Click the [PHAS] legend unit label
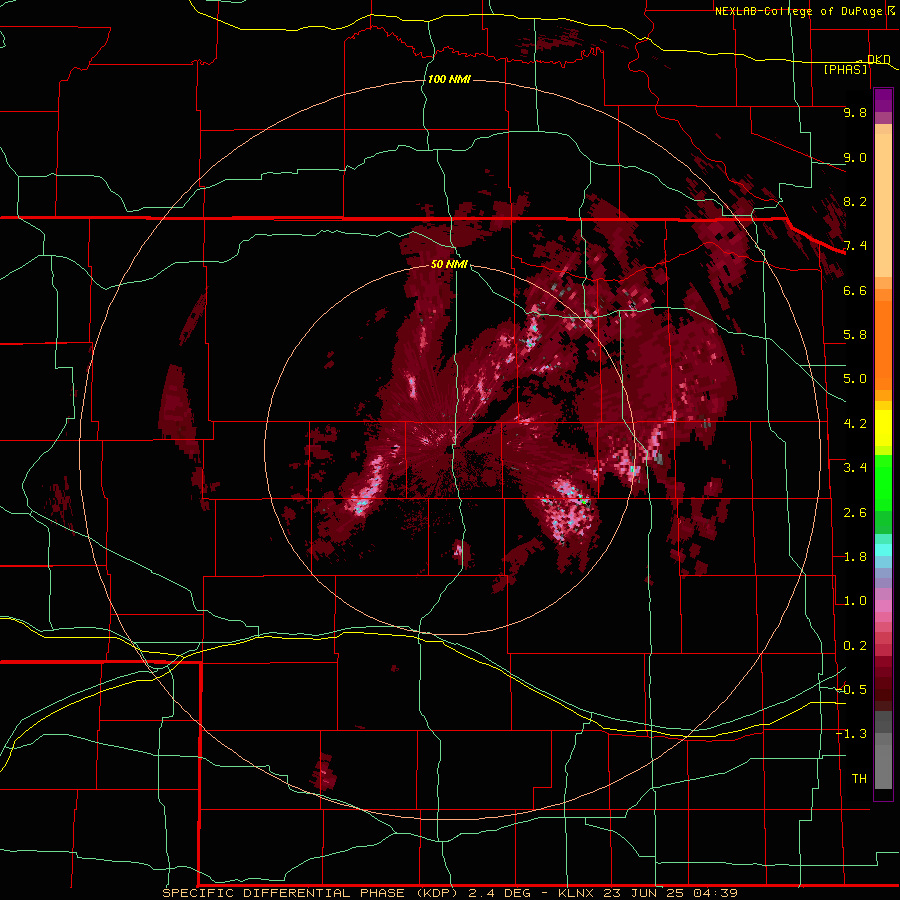 point(845,69)
